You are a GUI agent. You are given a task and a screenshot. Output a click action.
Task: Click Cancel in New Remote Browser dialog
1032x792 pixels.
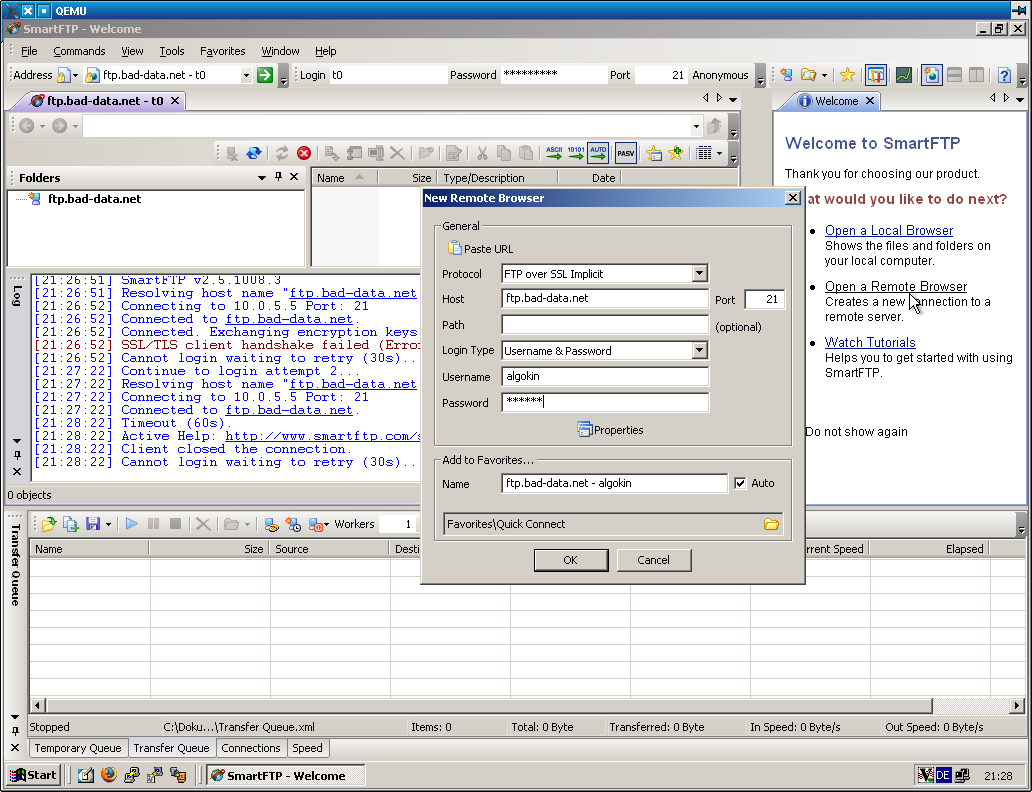[654, 560]
